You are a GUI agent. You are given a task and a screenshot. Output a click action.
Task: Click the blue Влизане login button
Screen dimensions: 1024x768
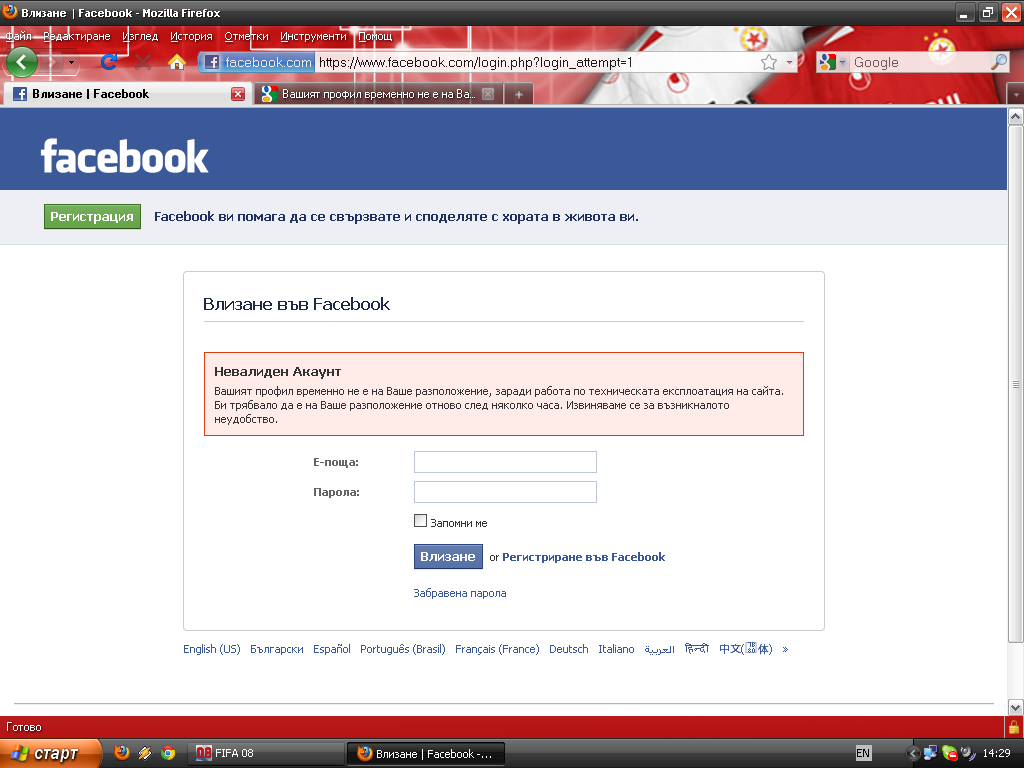tap(448, 556)
